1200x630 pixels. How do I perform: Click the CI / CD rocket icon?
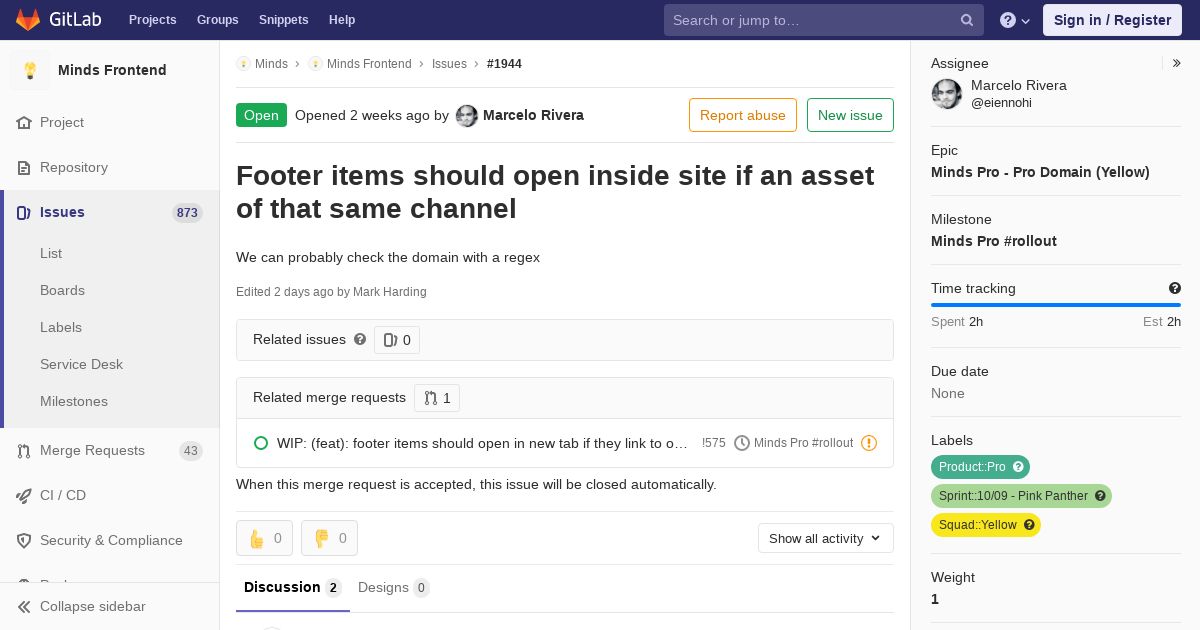[24, 496]
